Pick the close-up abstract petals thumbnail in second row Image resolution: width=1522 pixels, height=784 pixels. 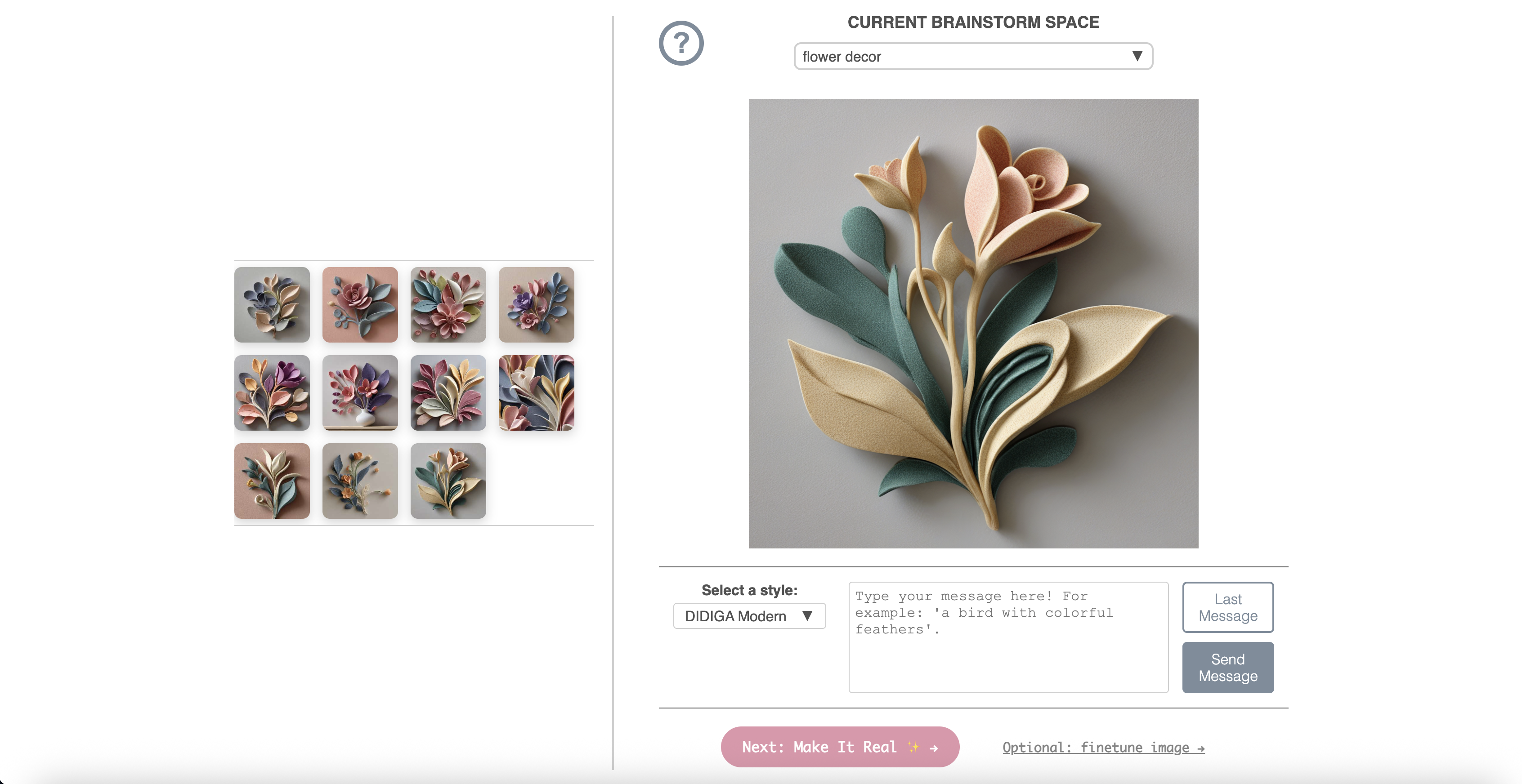tap(536, 392)
